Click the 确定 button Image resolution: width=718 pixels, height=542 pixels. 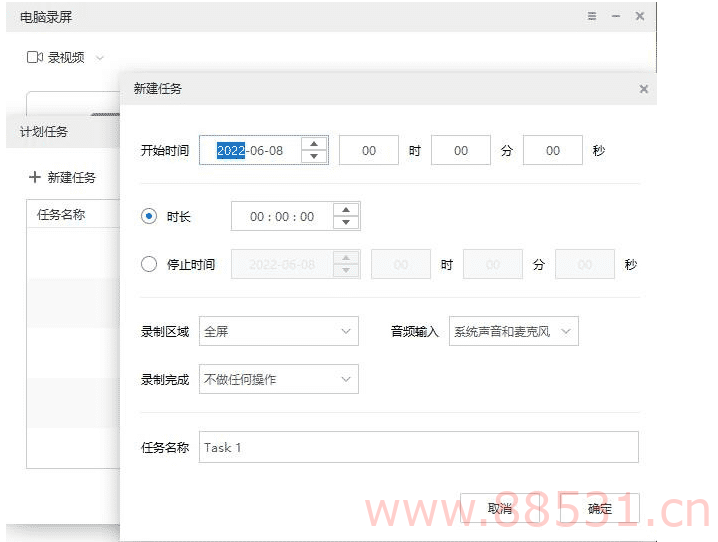tap(599, 508)
